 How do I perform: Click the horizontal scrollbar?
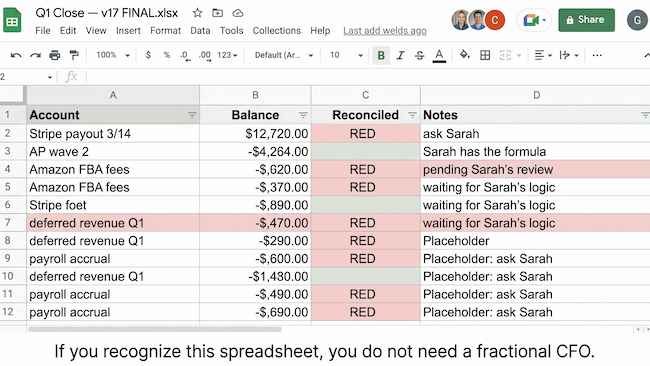pos(155,329)
